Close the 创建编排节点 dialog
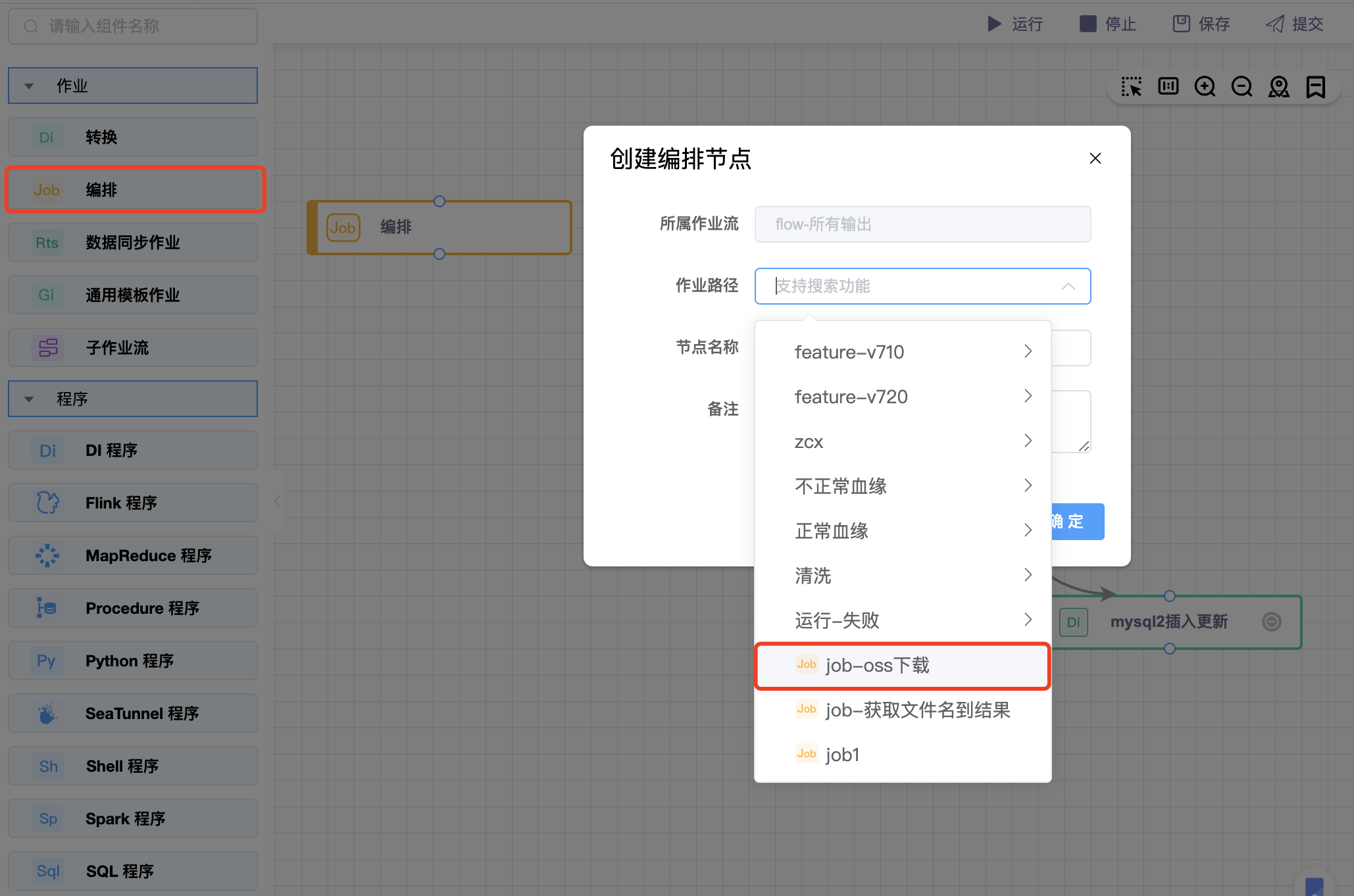Screen dimensions: 1354x896 click(x=1095, y=159)
